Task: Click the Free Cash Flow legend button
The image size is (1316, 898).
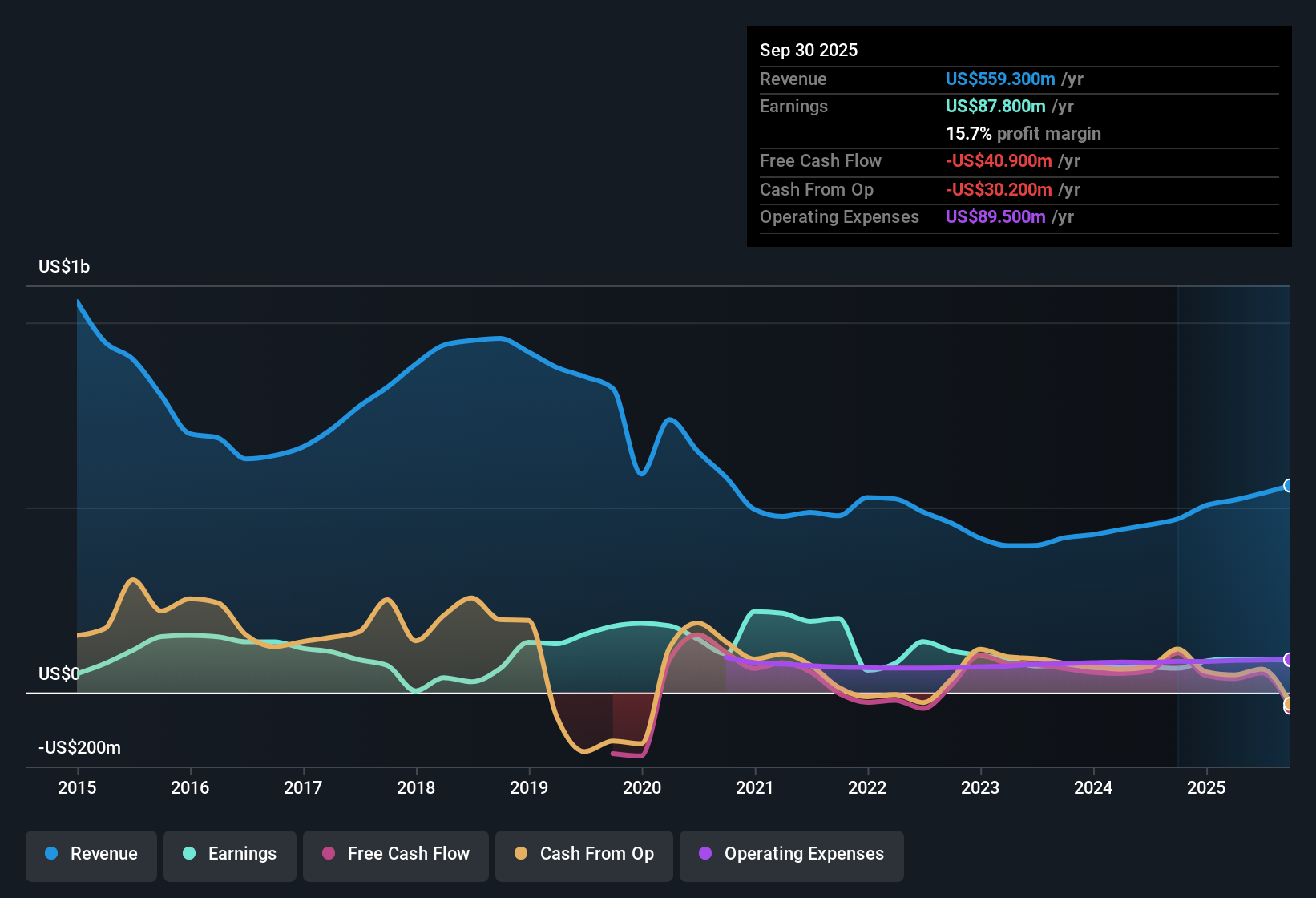Action: [x=395, y=854]
